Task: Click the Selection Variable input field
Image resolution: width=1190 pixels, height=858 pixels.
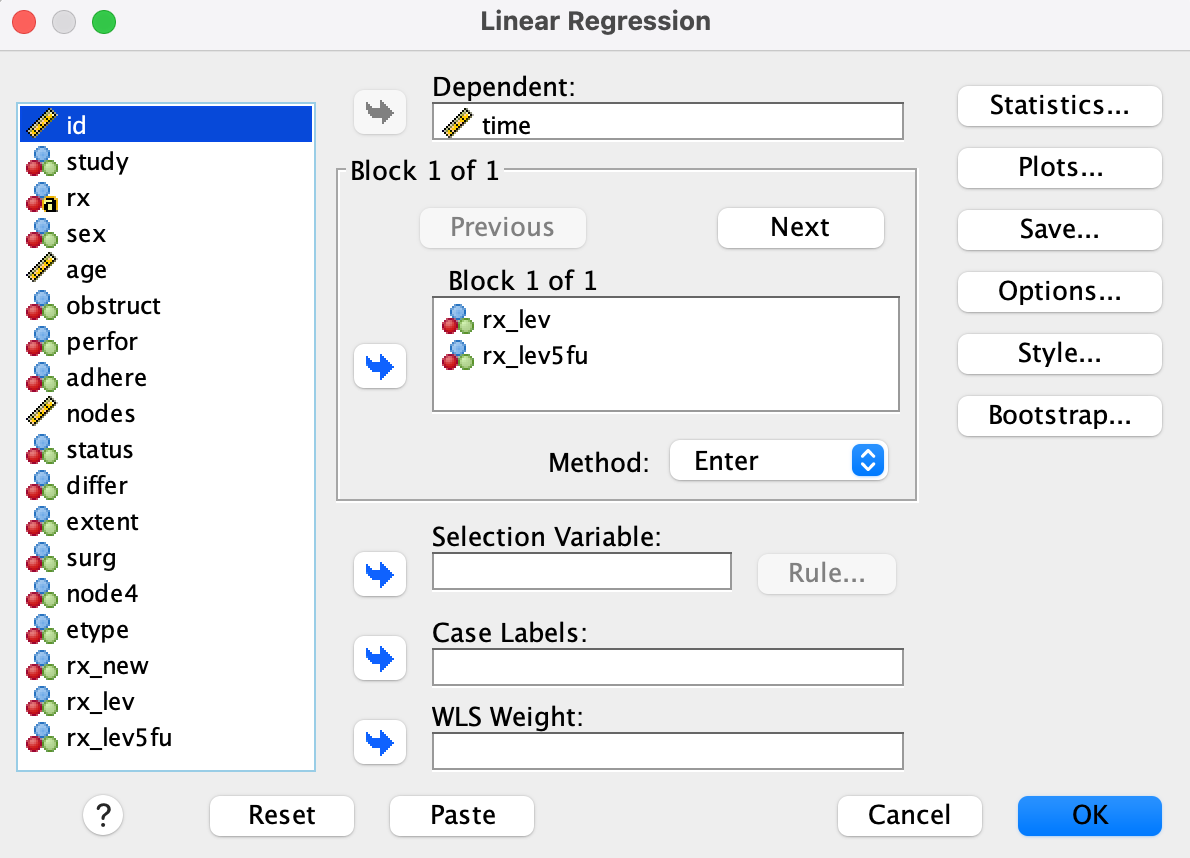Action: pos(581,572)
